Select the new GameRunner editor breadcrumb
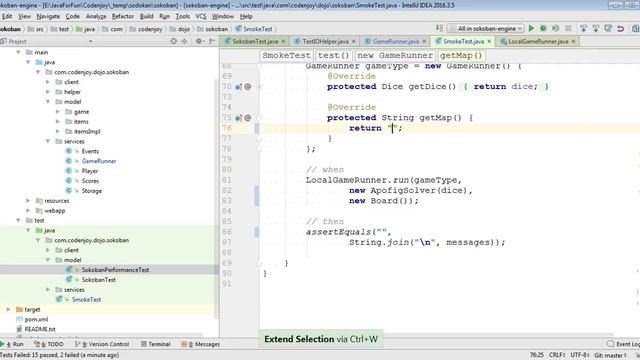The width and height of the screenshot is (640, 360). tap(395, 56)
